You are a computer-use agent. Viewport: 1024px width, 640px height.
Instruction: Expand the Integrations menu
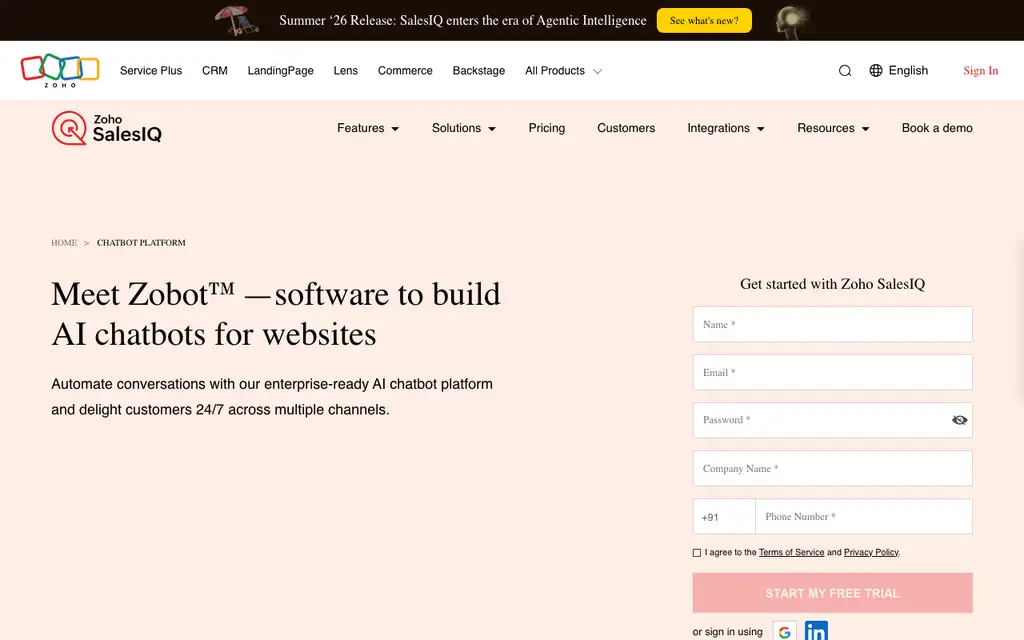click(726, 128)
